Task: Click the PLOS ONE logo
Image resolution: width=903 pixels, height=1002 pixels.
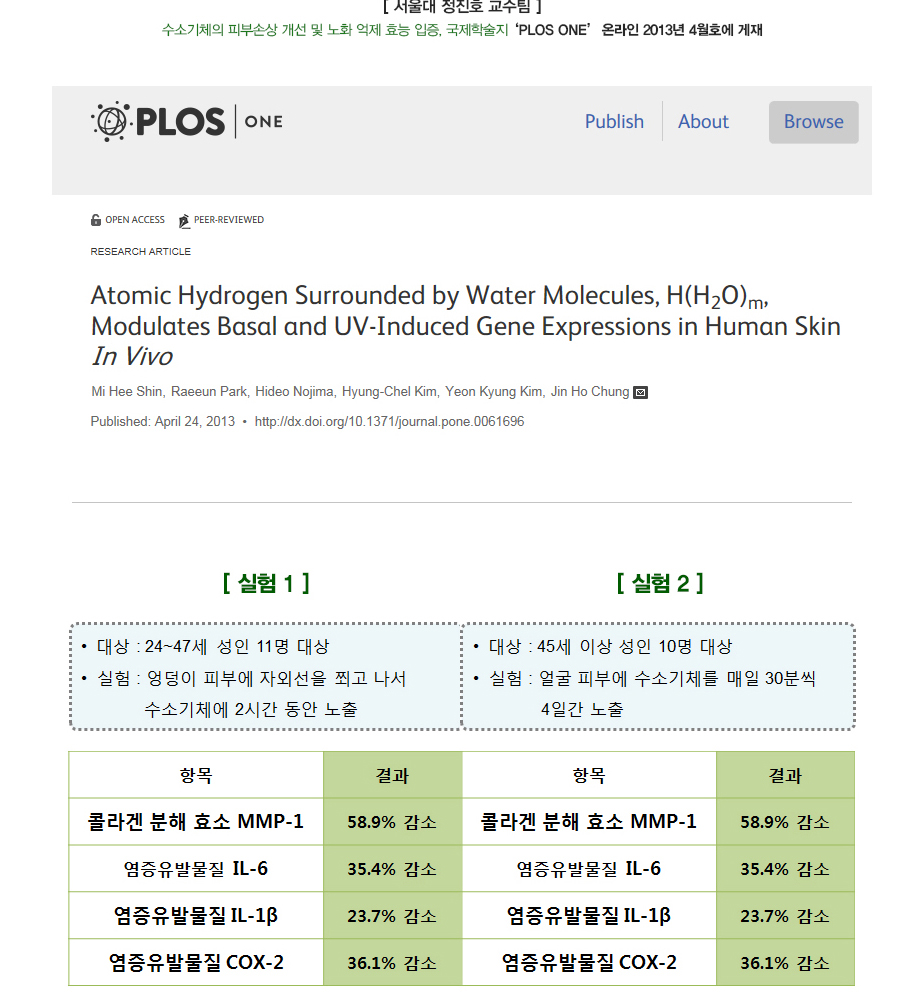Action: click(187, 122)
